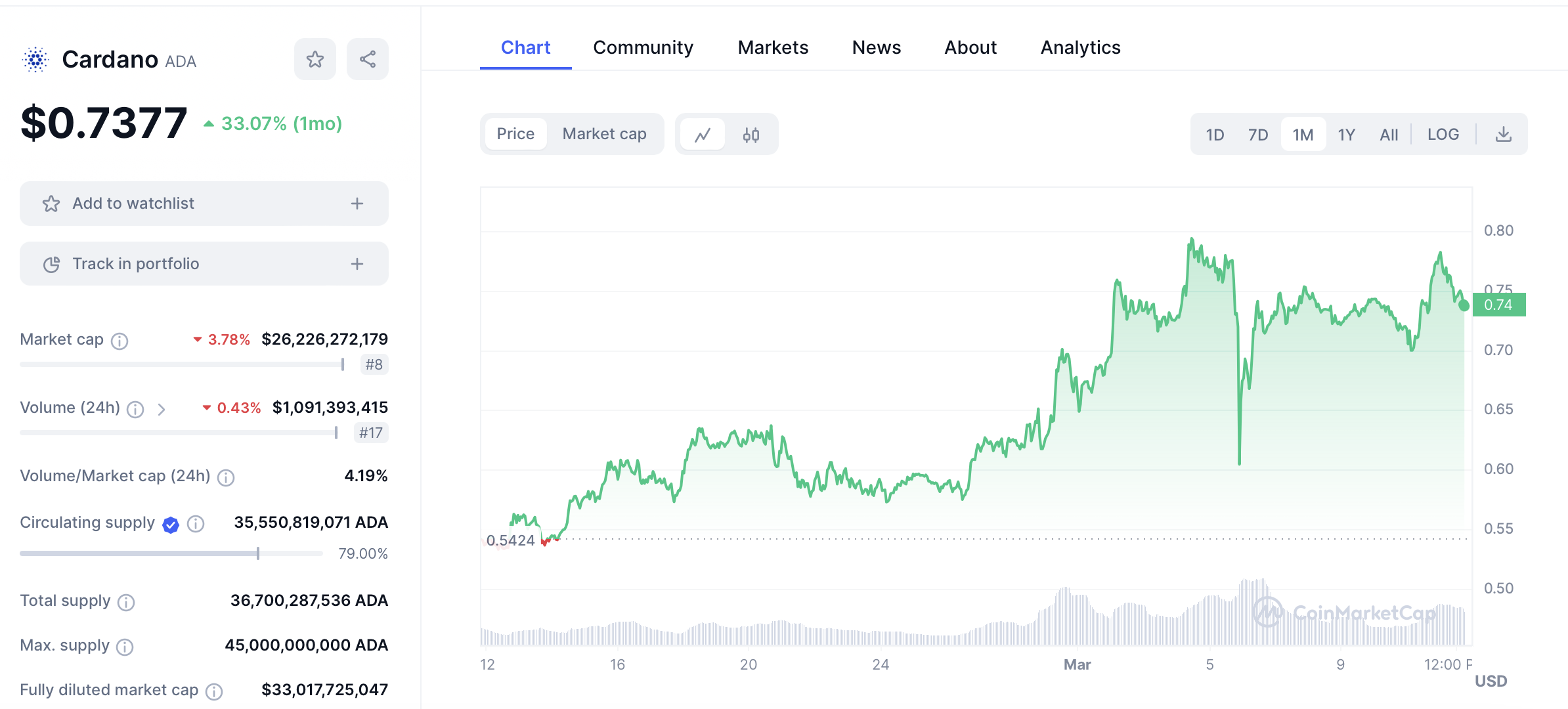This screenshot has height=709, width=1568.
Task: Switch to candlestick chart icon
Action: (x=751, y=135)
